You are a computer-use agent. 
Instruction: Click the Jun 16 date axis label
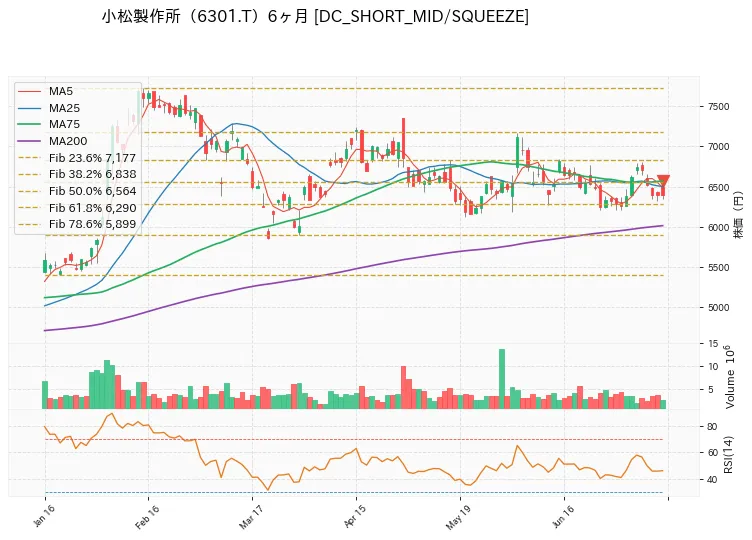563,517
